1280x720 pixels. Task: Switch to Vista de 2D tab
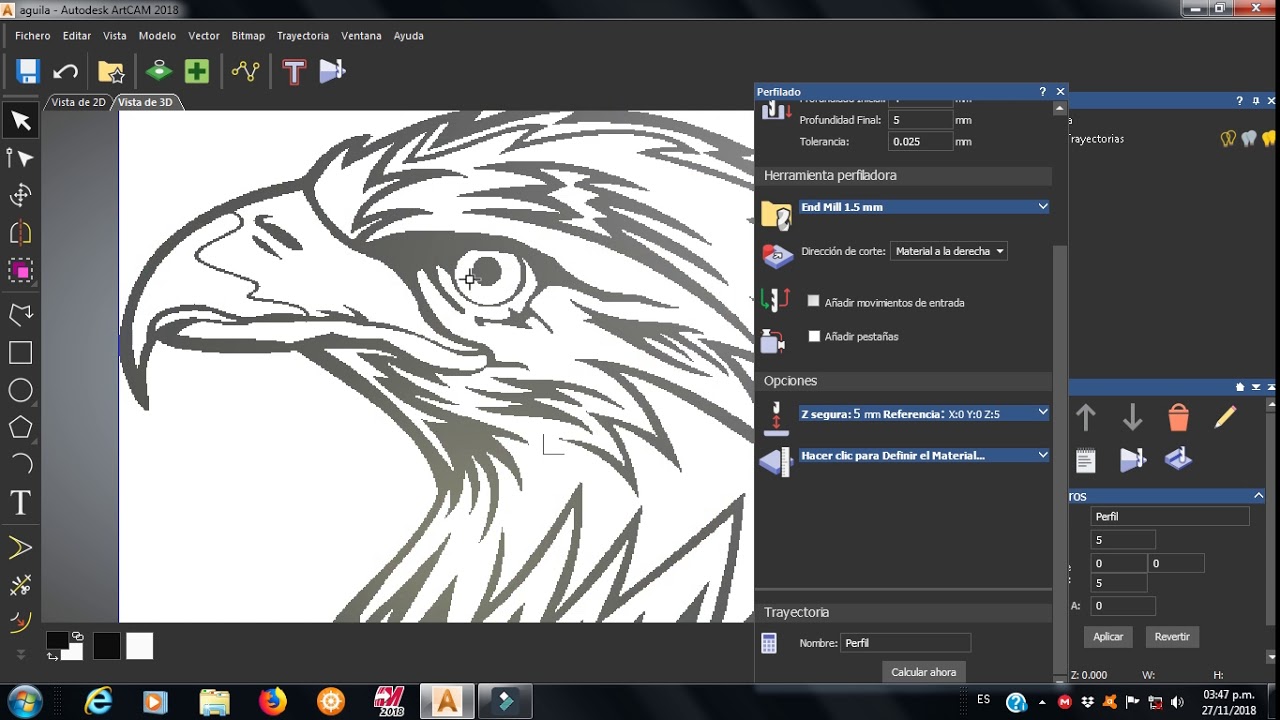(78, 102)
